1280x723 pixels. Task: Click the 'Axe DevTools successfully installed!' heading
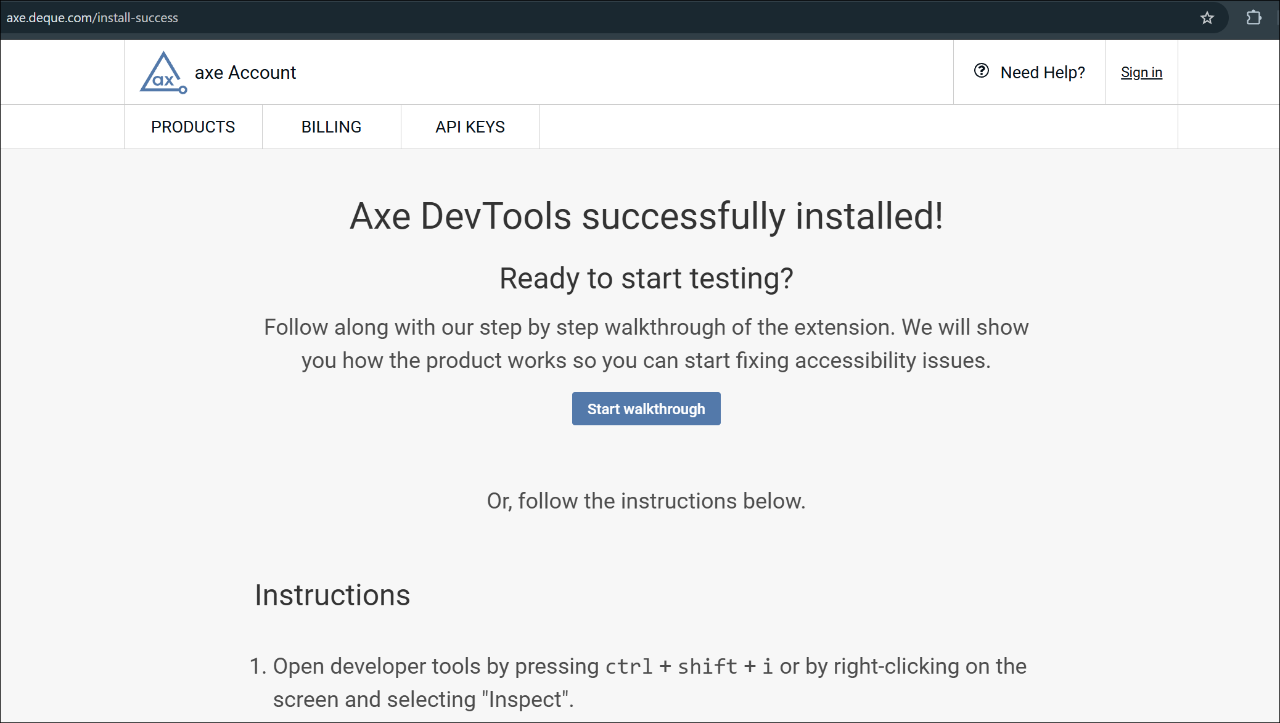coord(646,216)
